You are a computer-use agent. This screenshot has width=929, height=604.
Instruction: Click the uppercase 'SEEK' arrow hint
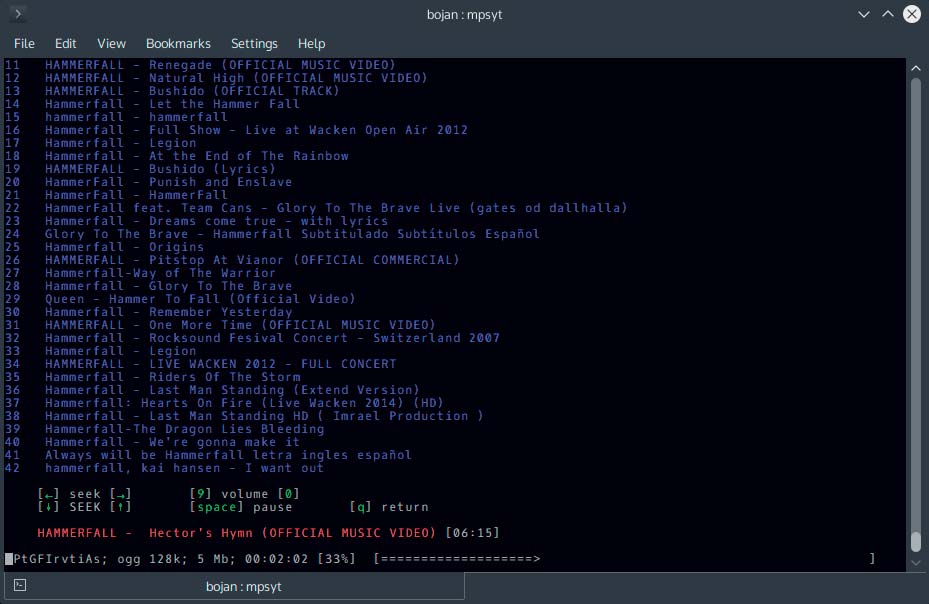(x=84, y=507)
